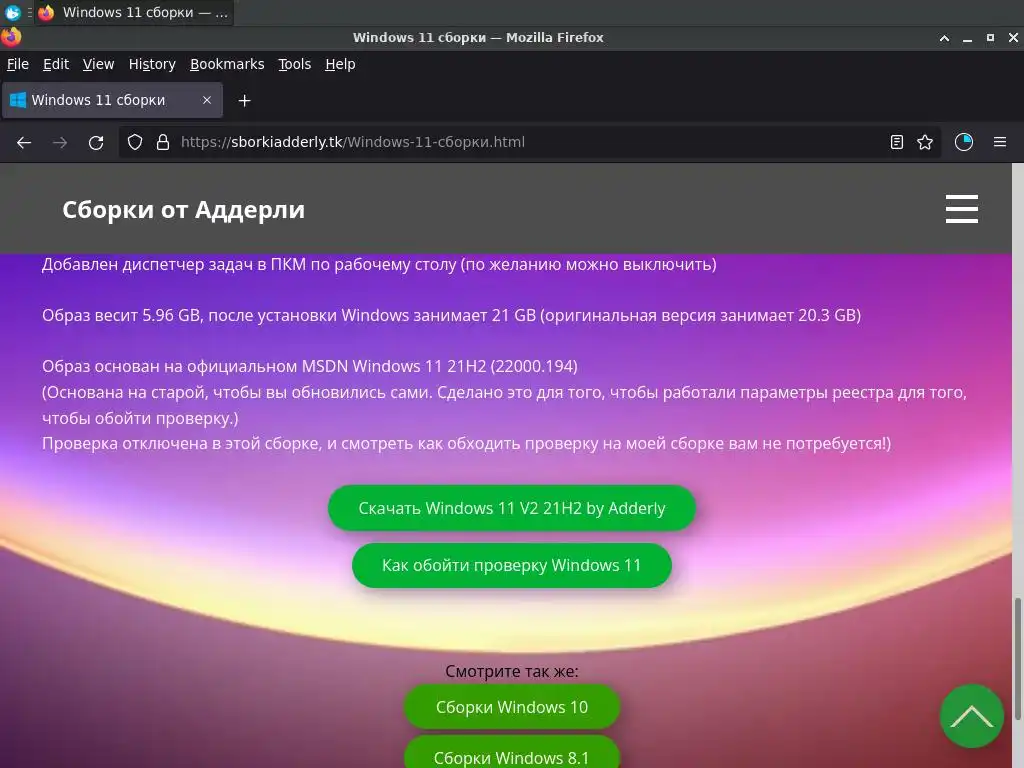Open a new tab with the plus button

pos(244,101)
